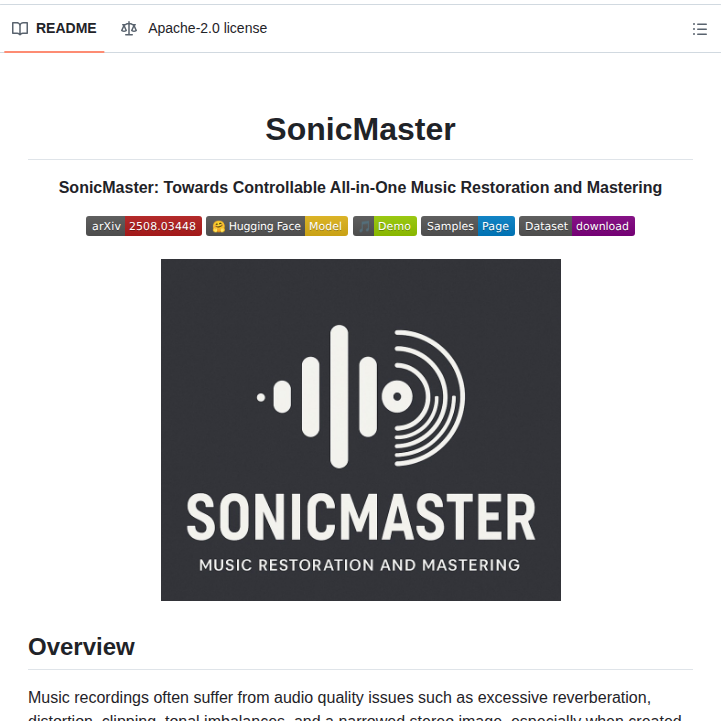
Task: Open the Samples Page badge
Action: point(468,226)
